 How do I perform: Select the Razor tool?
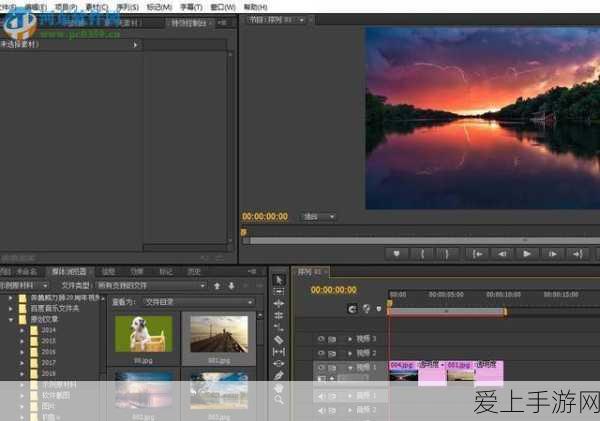click(279, 340)
